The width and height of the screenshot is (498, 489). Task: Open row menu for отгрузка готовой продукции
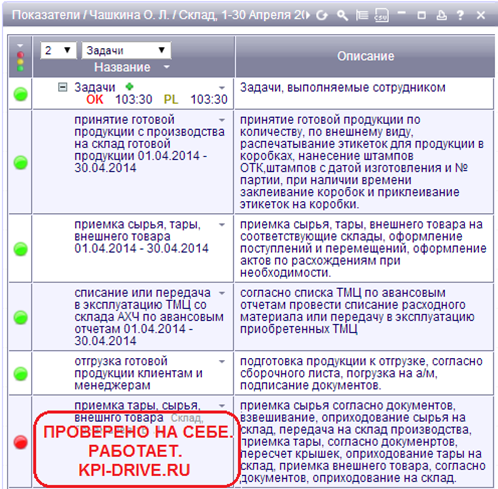[222, 361]
